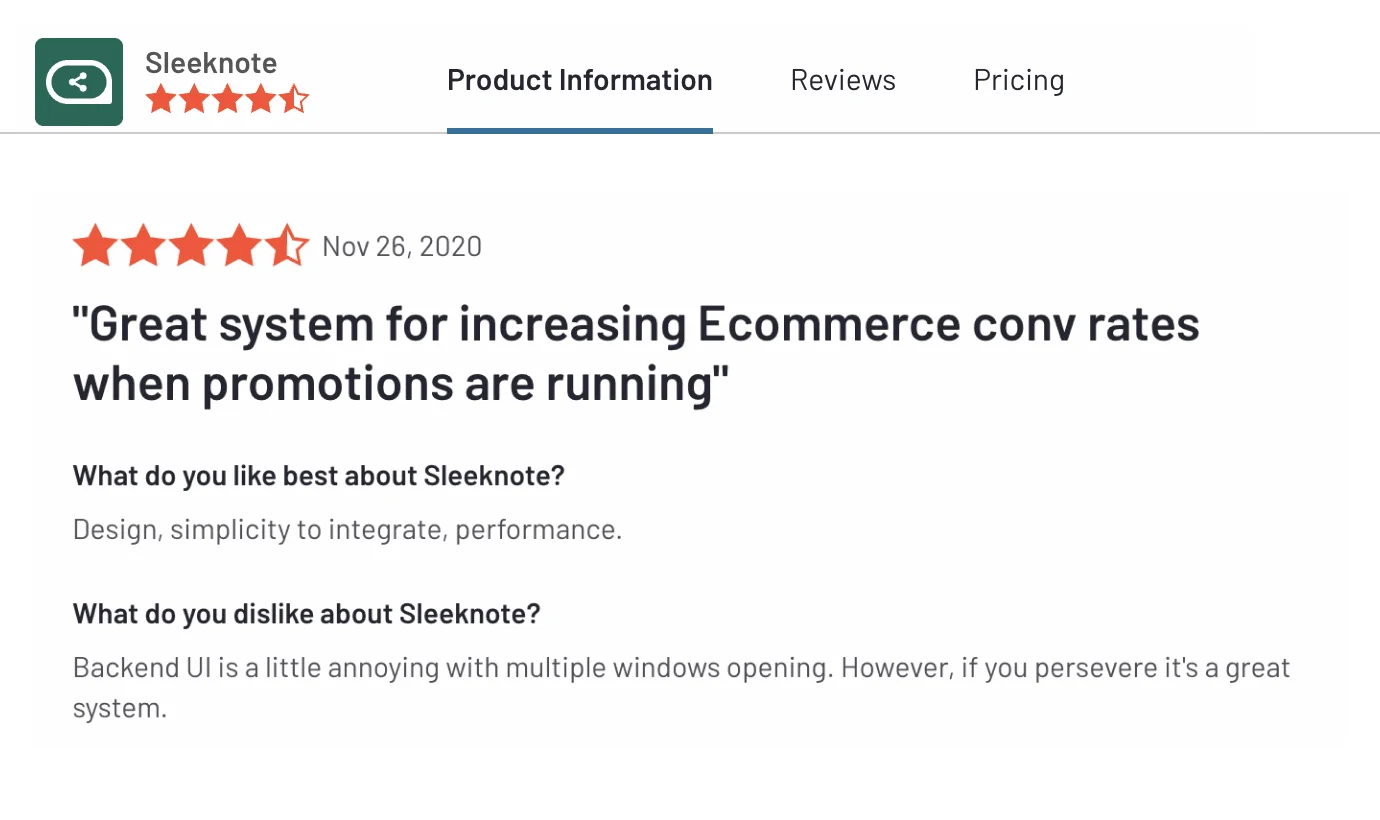Click the Nov 26, 2020 review date
This screenshot has height=820, width=1380.
pyautogui.click(x=402, y=246)
